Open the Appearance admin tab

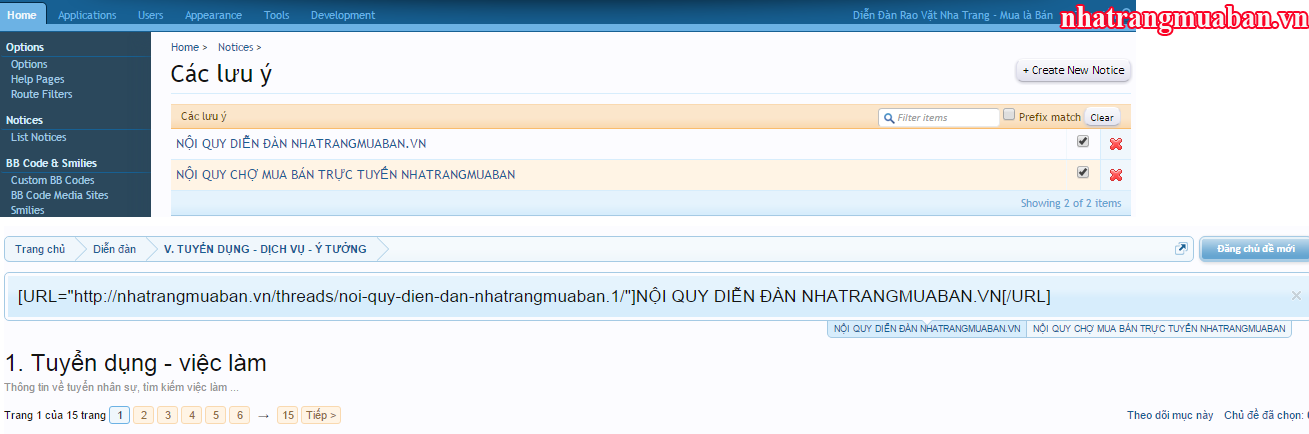pyautogui.click(x=213, y=15)
